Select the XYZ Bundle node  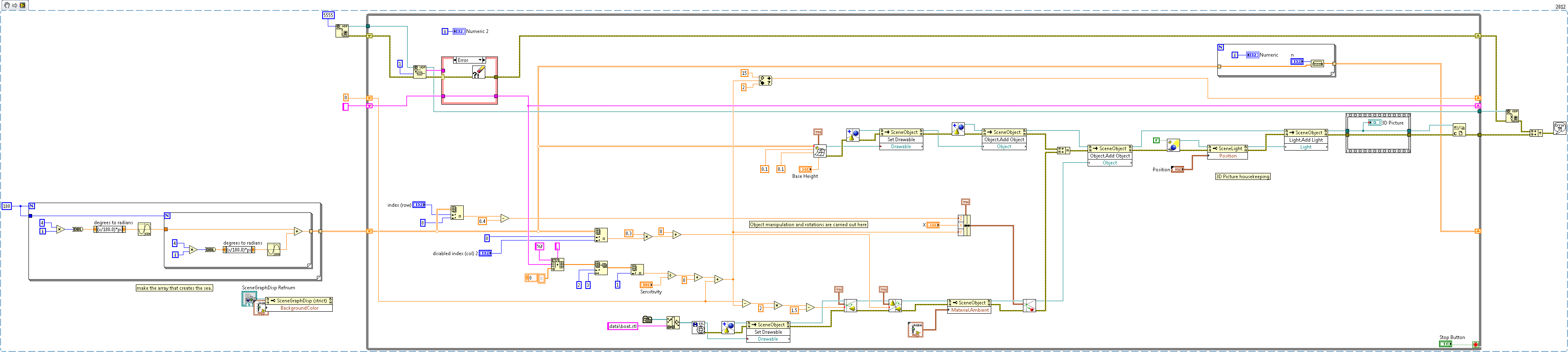click(x=964, y=225)
